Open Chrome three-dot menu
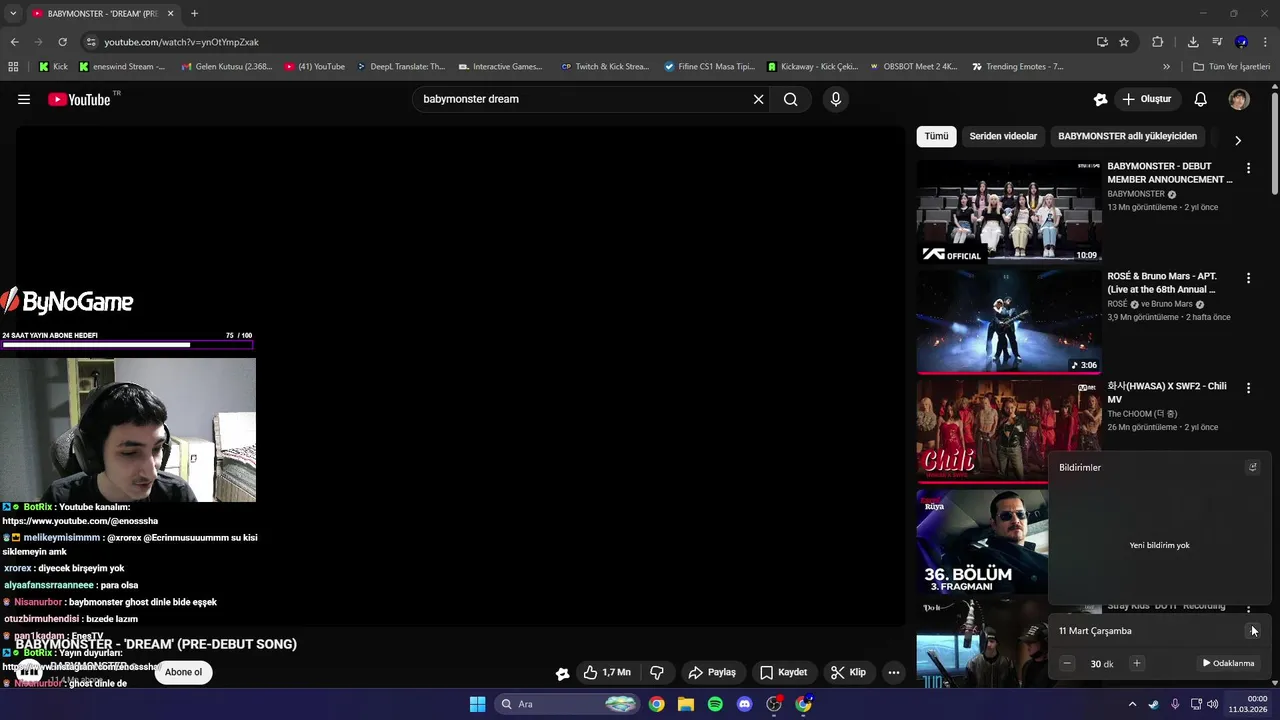Image resolution: width=1280 pixels, height=720 pixels. (1266, 42)
